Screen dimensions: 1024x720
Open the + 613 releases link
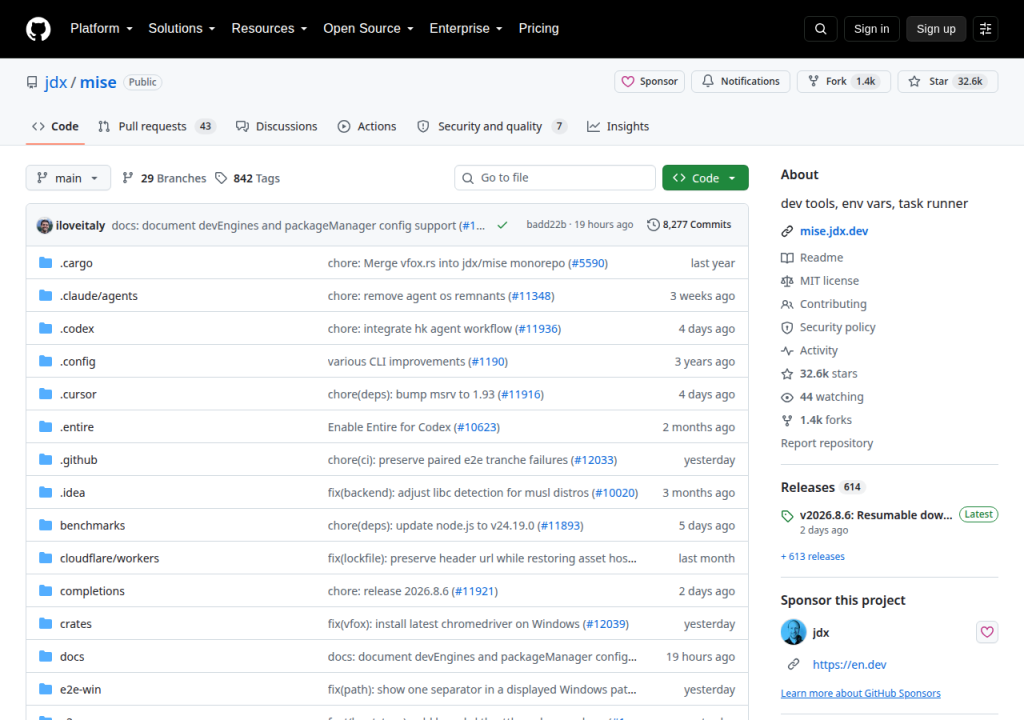pyautogui.click(x=813, y=557)
